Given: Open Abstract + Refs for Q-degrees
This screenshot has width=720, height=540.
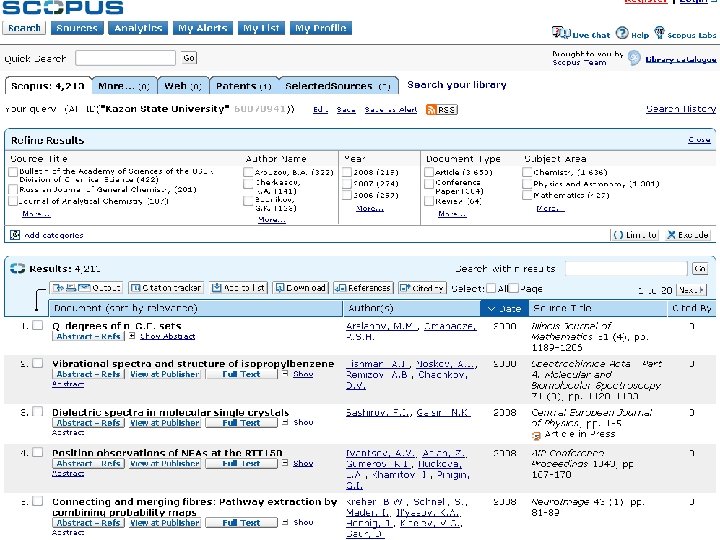Looking at the screenshot, I should tap(88, 336).
